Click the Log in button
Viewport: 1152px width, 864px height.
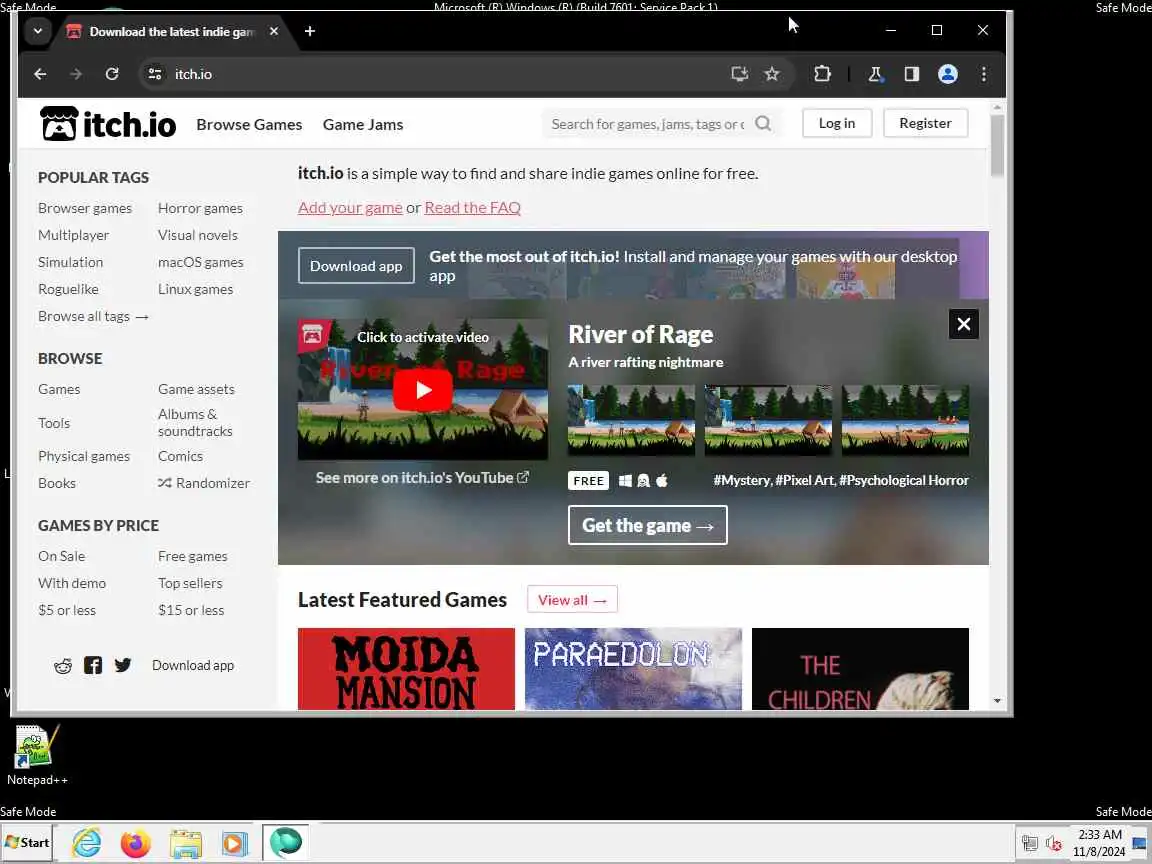click(x=837, y=123)
